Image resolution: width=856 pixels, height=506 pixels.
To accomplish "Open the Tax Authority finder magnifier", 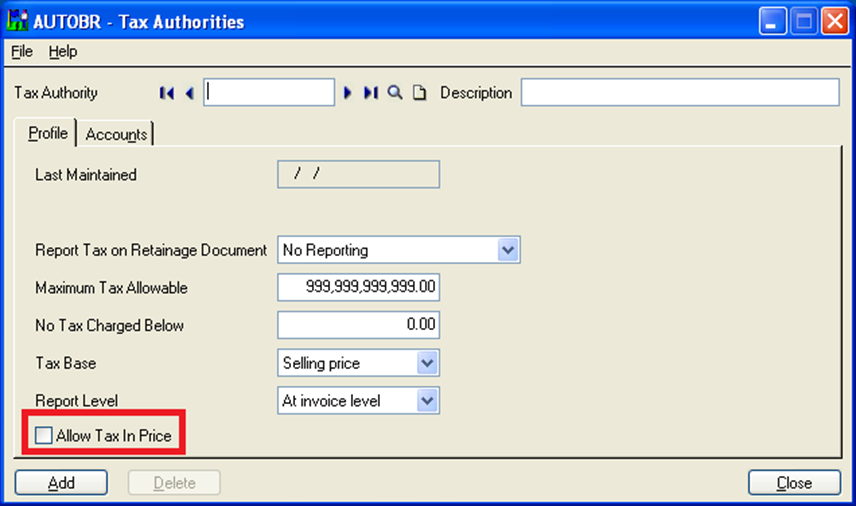I will (x=395, y=93).
